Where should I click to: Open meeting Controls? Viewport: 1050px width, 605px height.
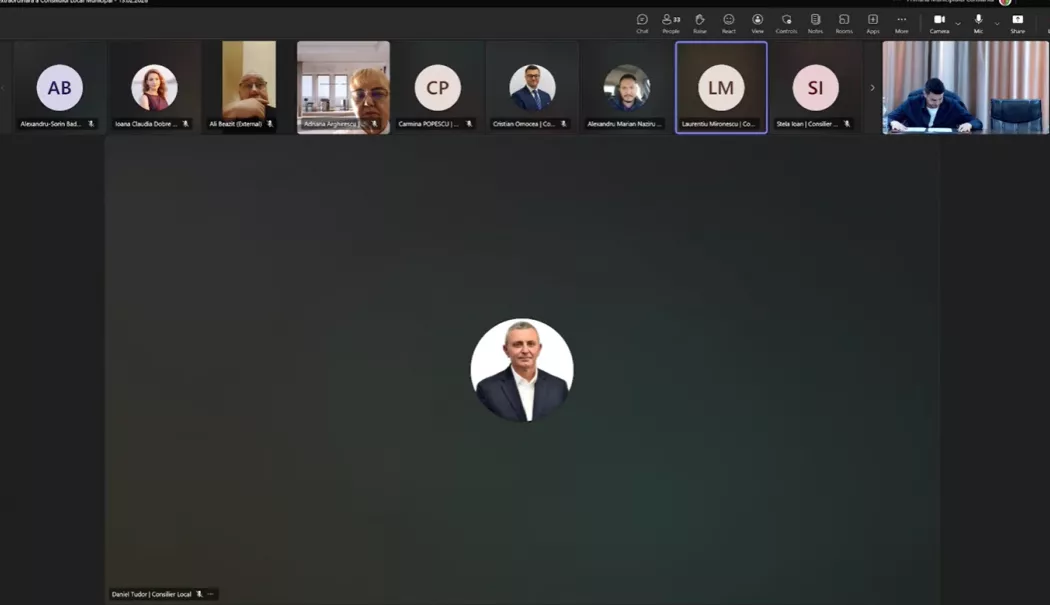coord(786,23)
